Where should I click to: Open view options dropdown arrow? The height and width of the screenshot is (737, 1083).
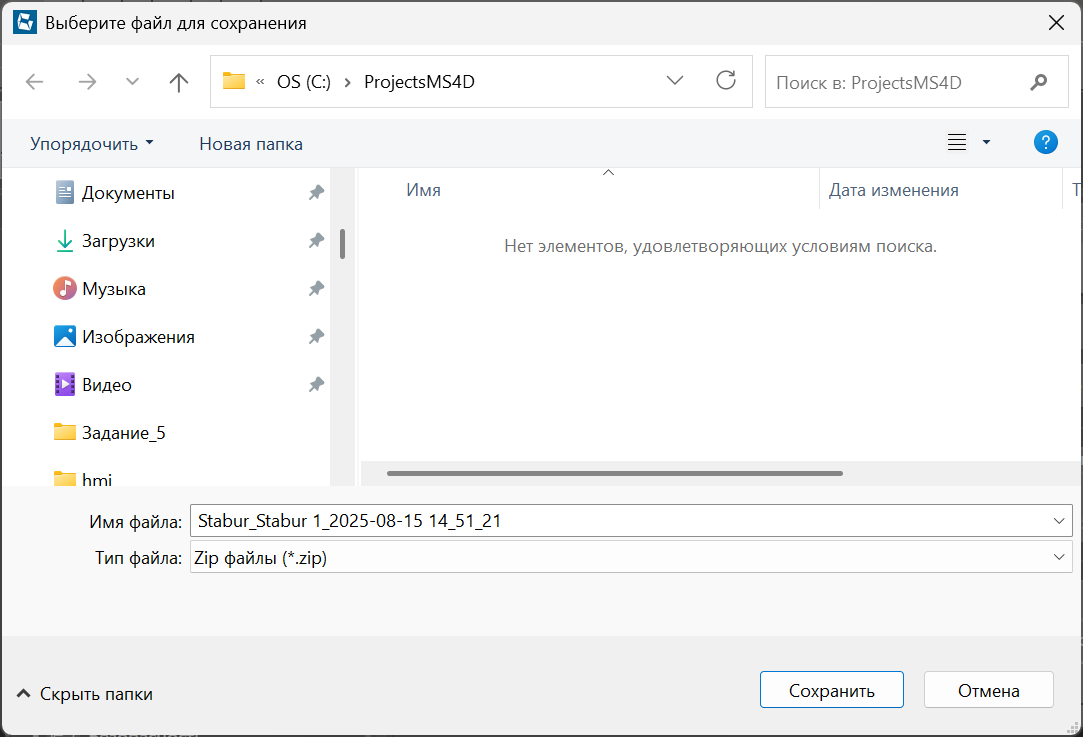click(986, 142)
